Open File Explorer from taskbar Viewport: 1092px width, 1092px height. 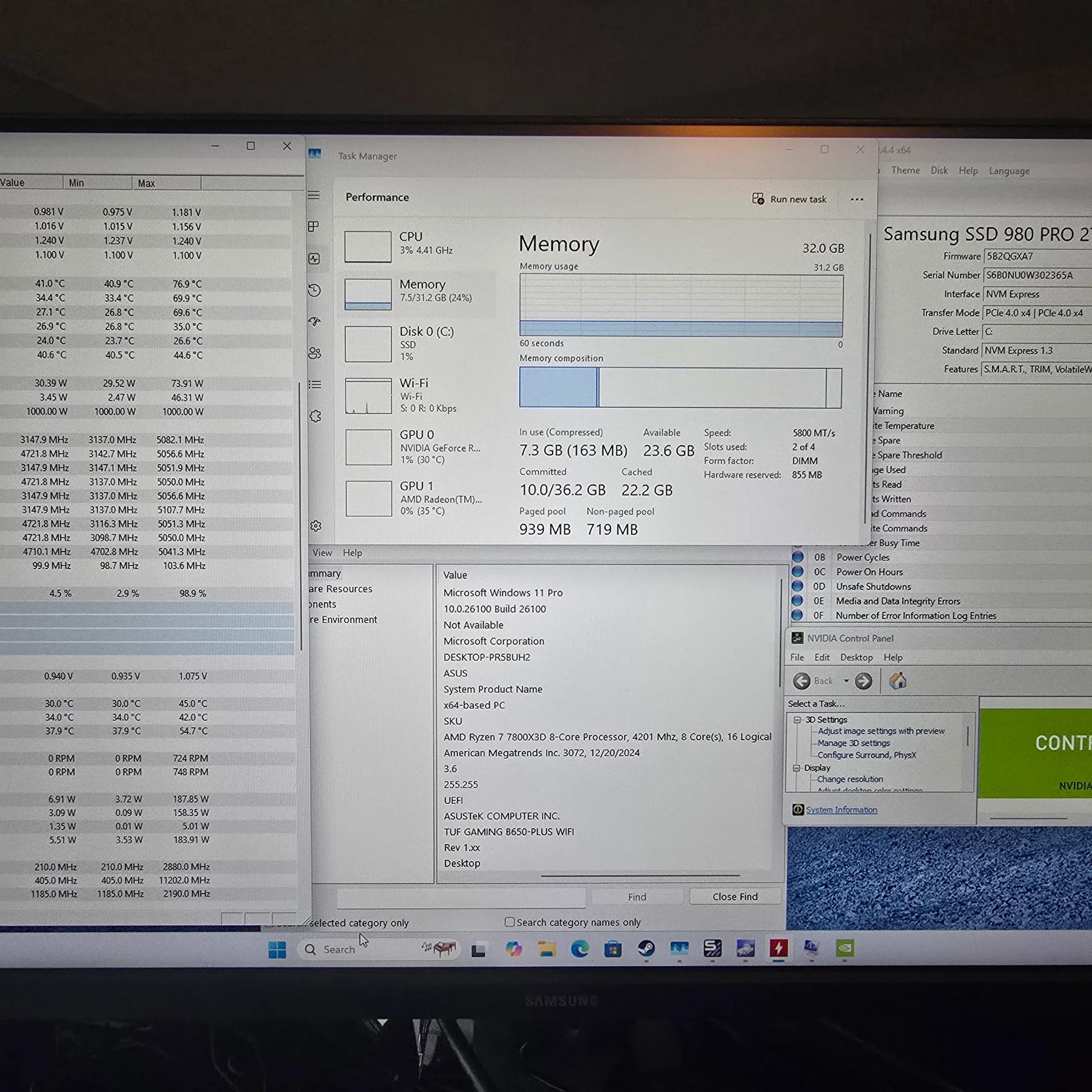(547, 949)
